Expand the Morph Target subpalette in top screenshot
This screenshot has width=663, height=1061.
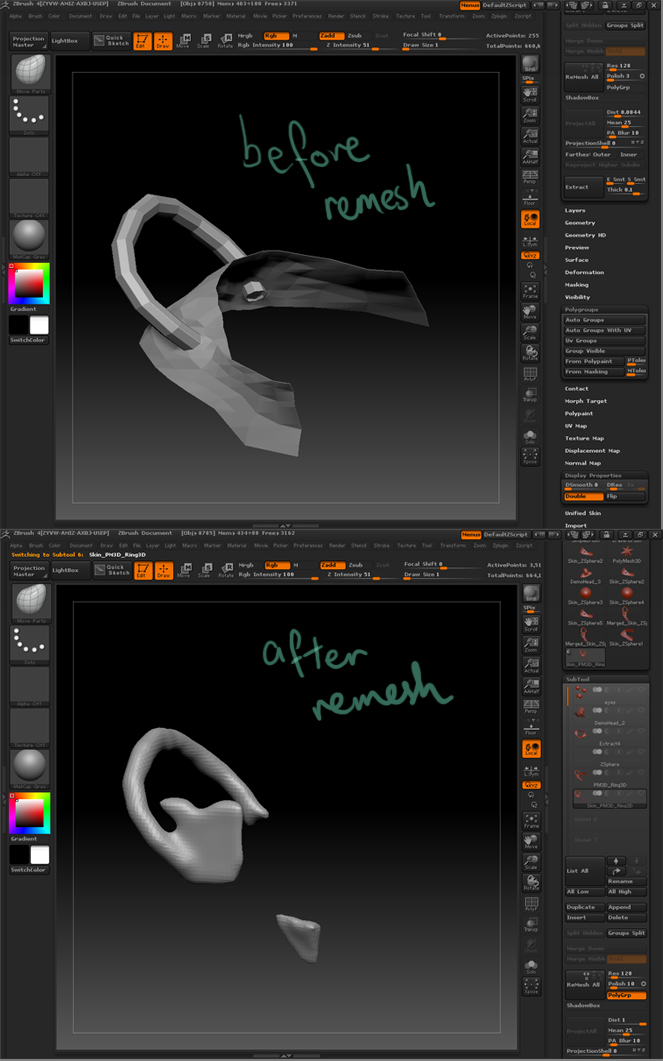click(586, 401)
